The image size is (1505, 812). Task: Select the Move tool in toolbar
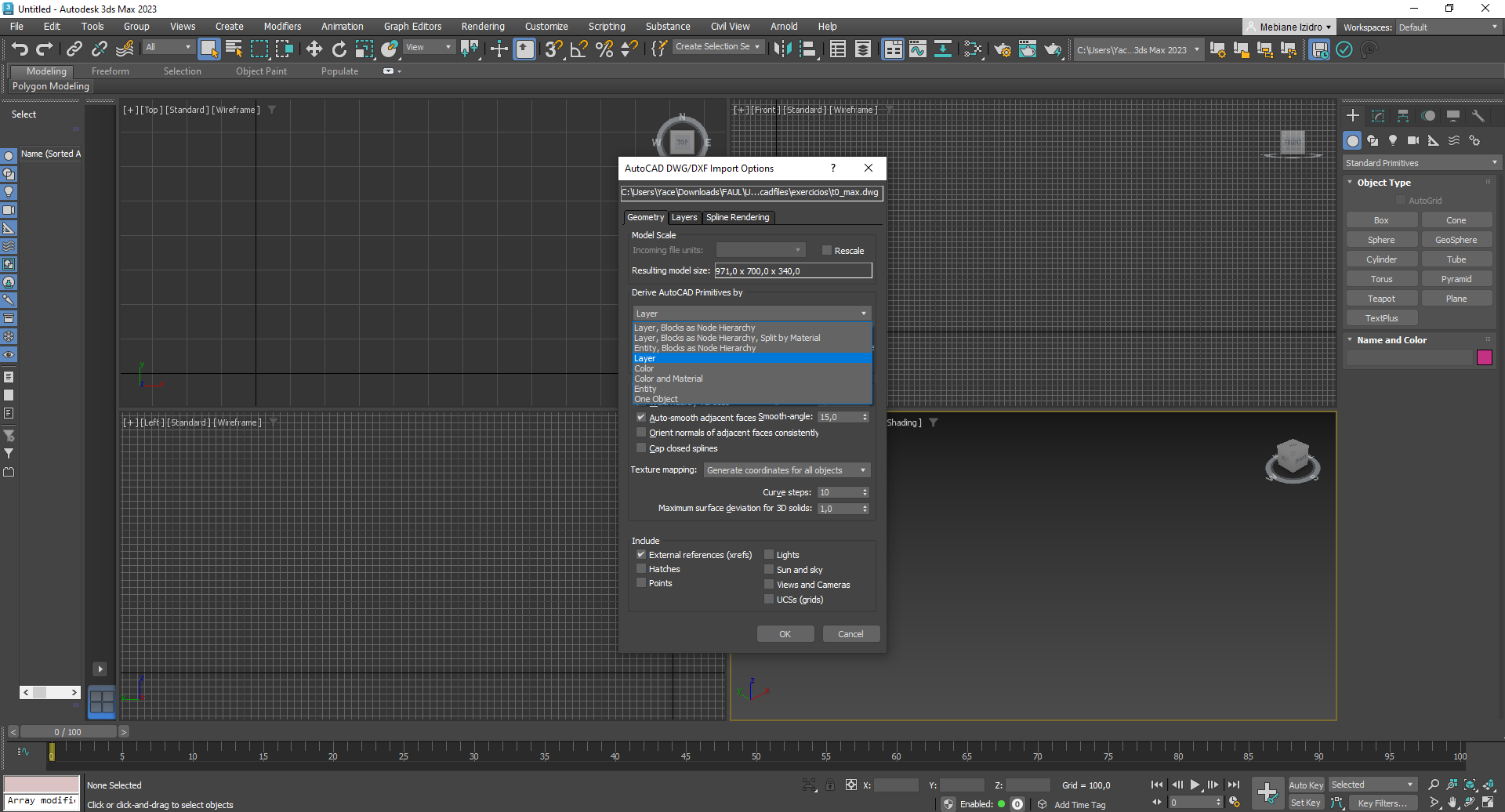pos(314,49)
